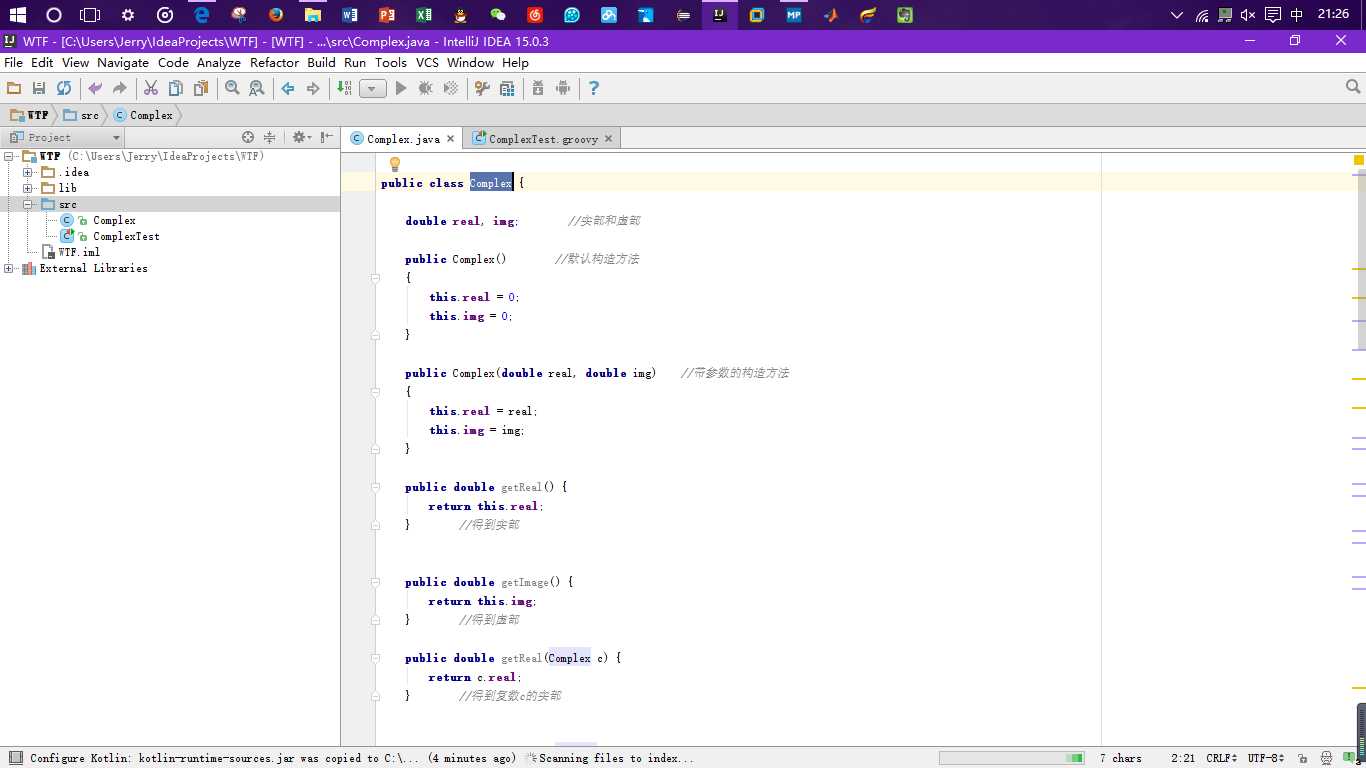Click the Make Project build icon
Screen dimensions: 1366x768
click(344, 88)
